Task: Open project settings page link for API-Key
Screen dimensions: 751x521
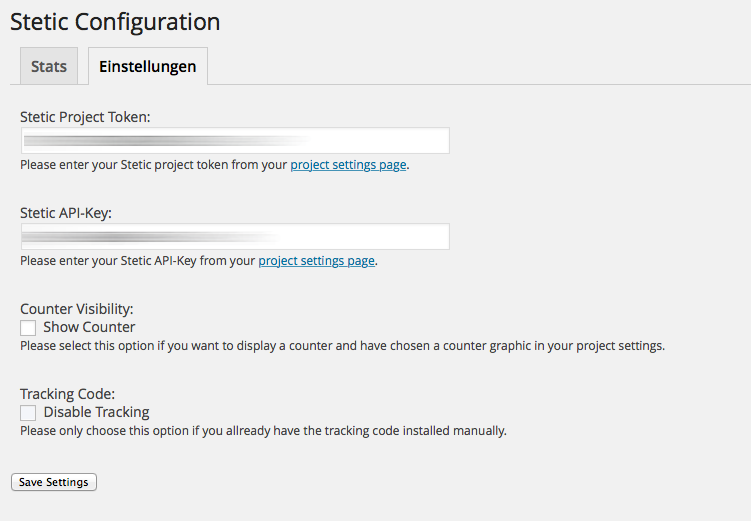Action: [x=317, y=260]
